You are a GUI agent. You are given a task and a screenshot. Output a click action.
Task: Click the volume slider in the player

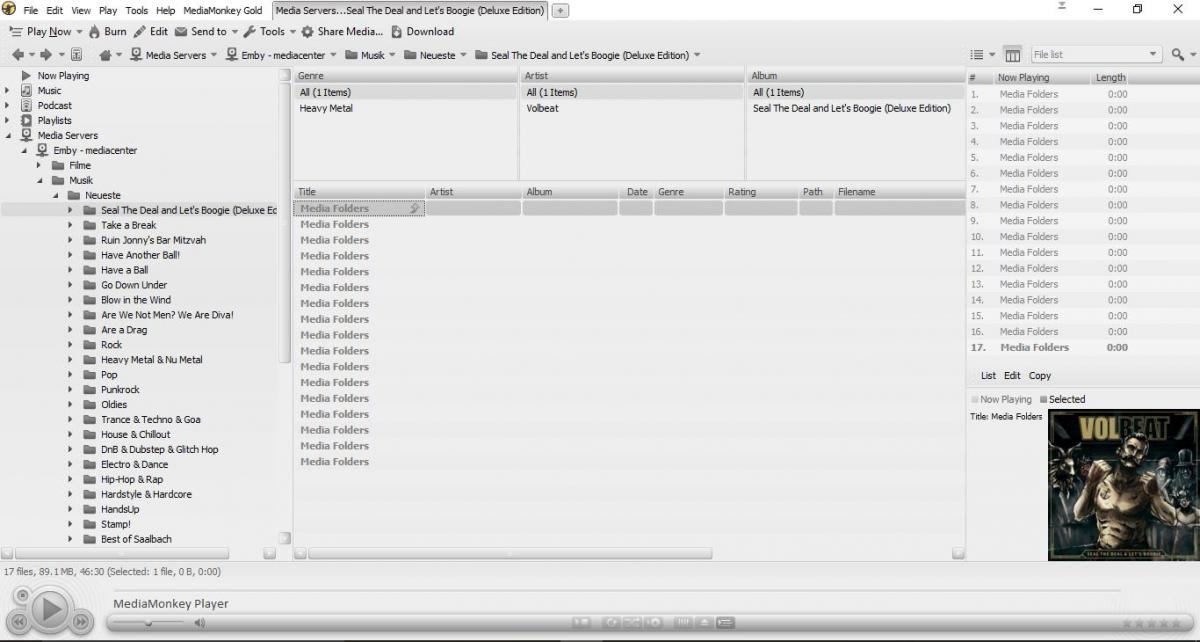point(149,623)
